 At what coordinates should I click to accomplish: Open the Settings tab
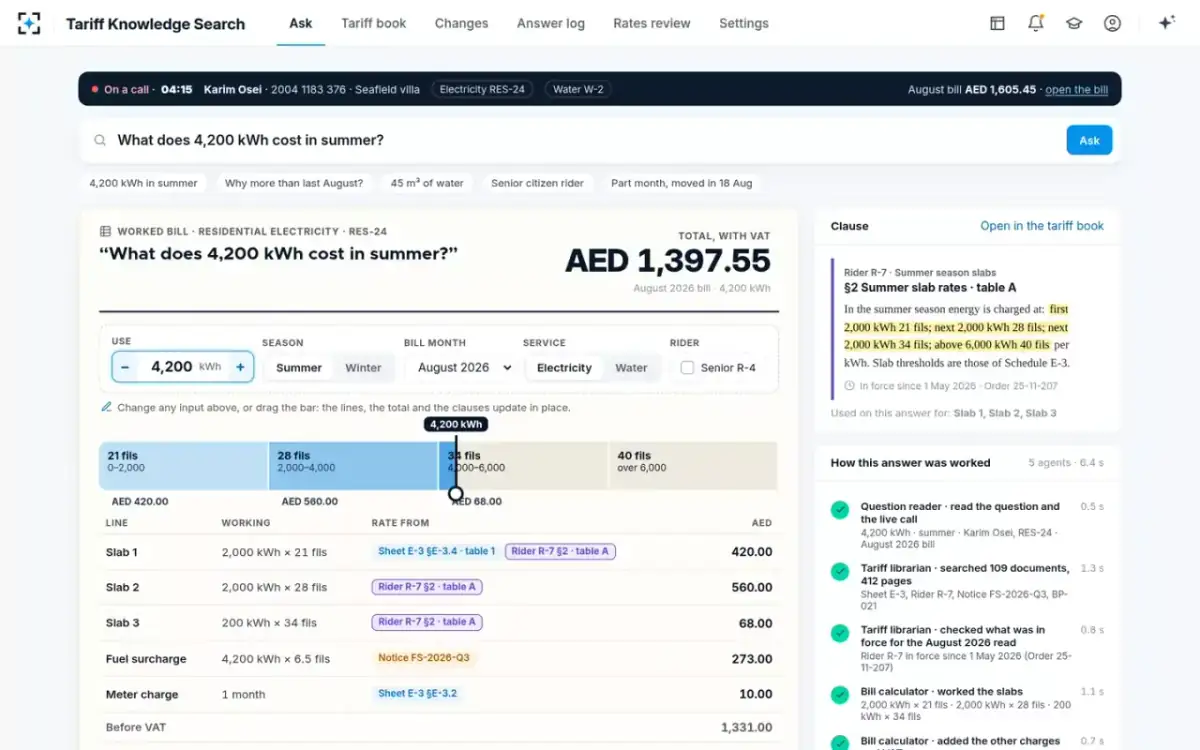click(744, 23)
